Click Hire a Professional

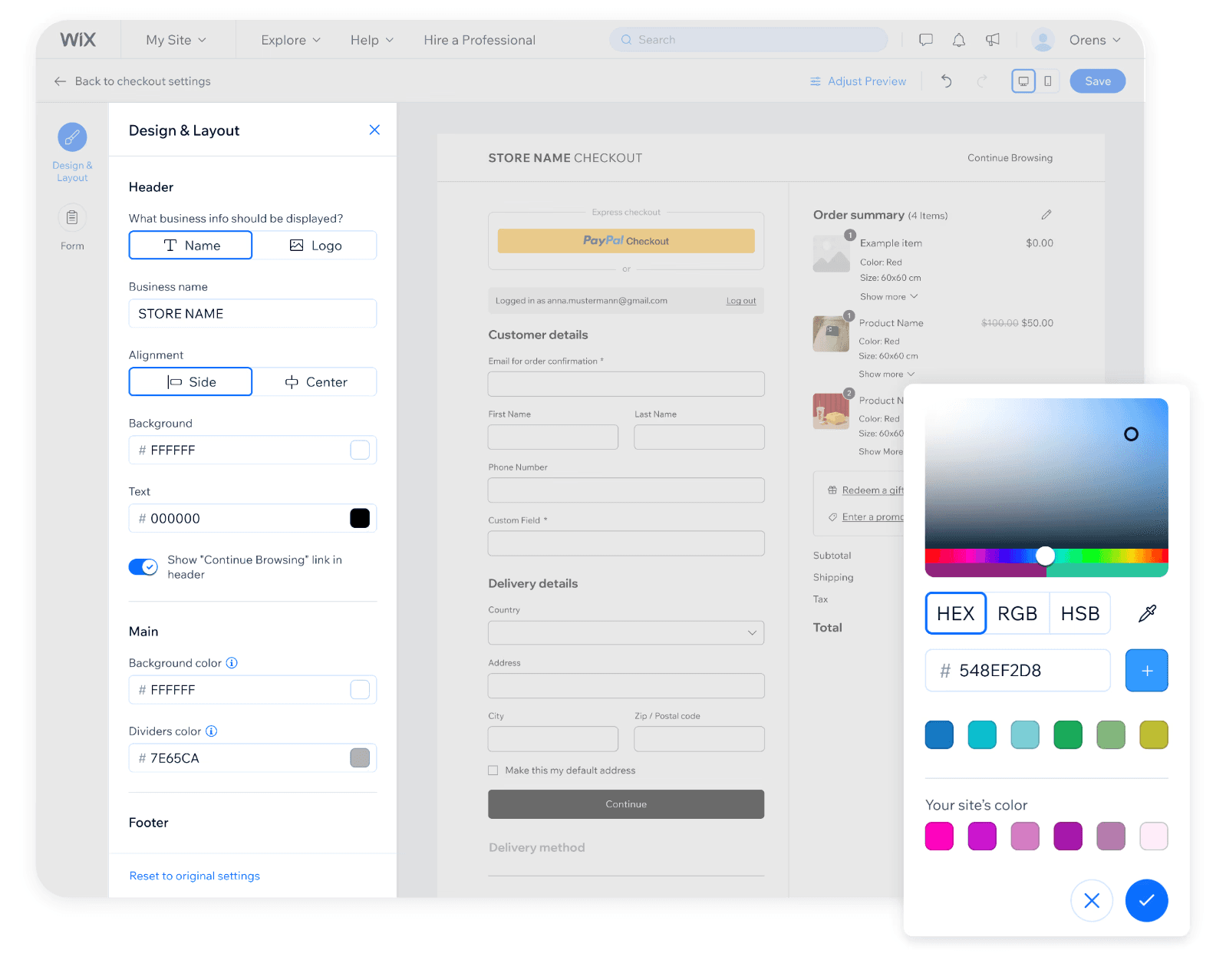[480, 40]
